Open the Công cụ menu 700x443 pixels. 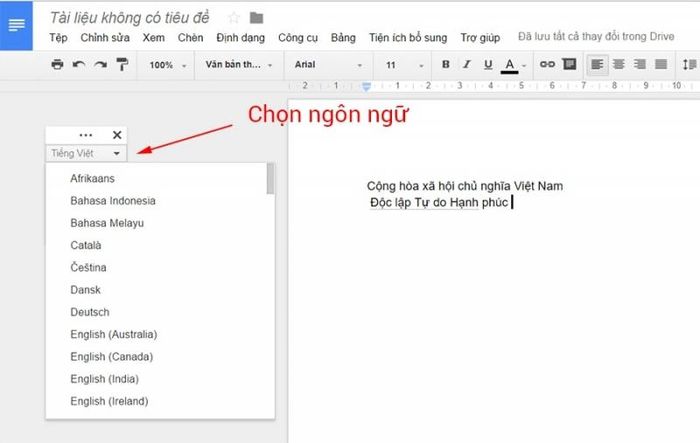point(298,38)
